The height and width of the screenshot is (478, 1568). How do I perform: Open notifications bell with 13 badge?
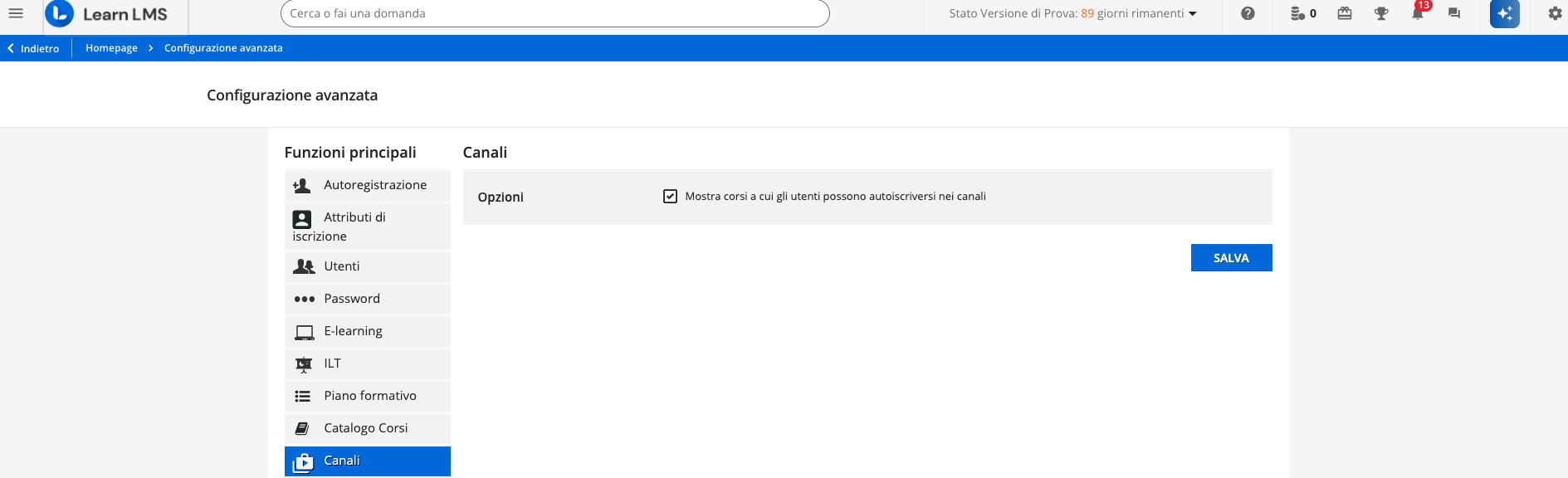(1419, 12)
